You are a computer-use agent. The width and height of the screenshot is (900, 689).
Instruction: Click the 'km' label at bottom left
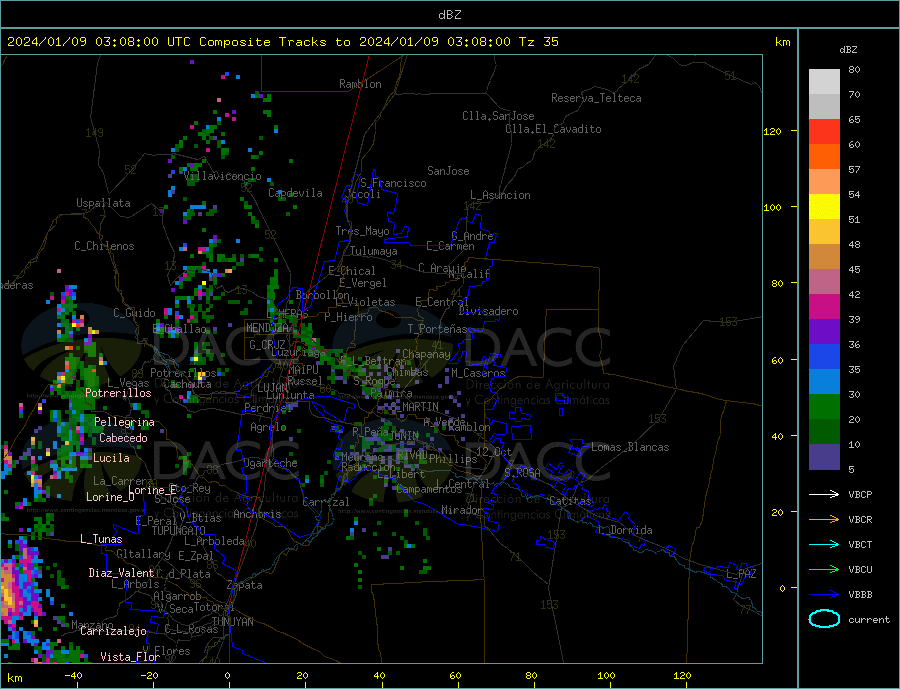click(15, 678)
